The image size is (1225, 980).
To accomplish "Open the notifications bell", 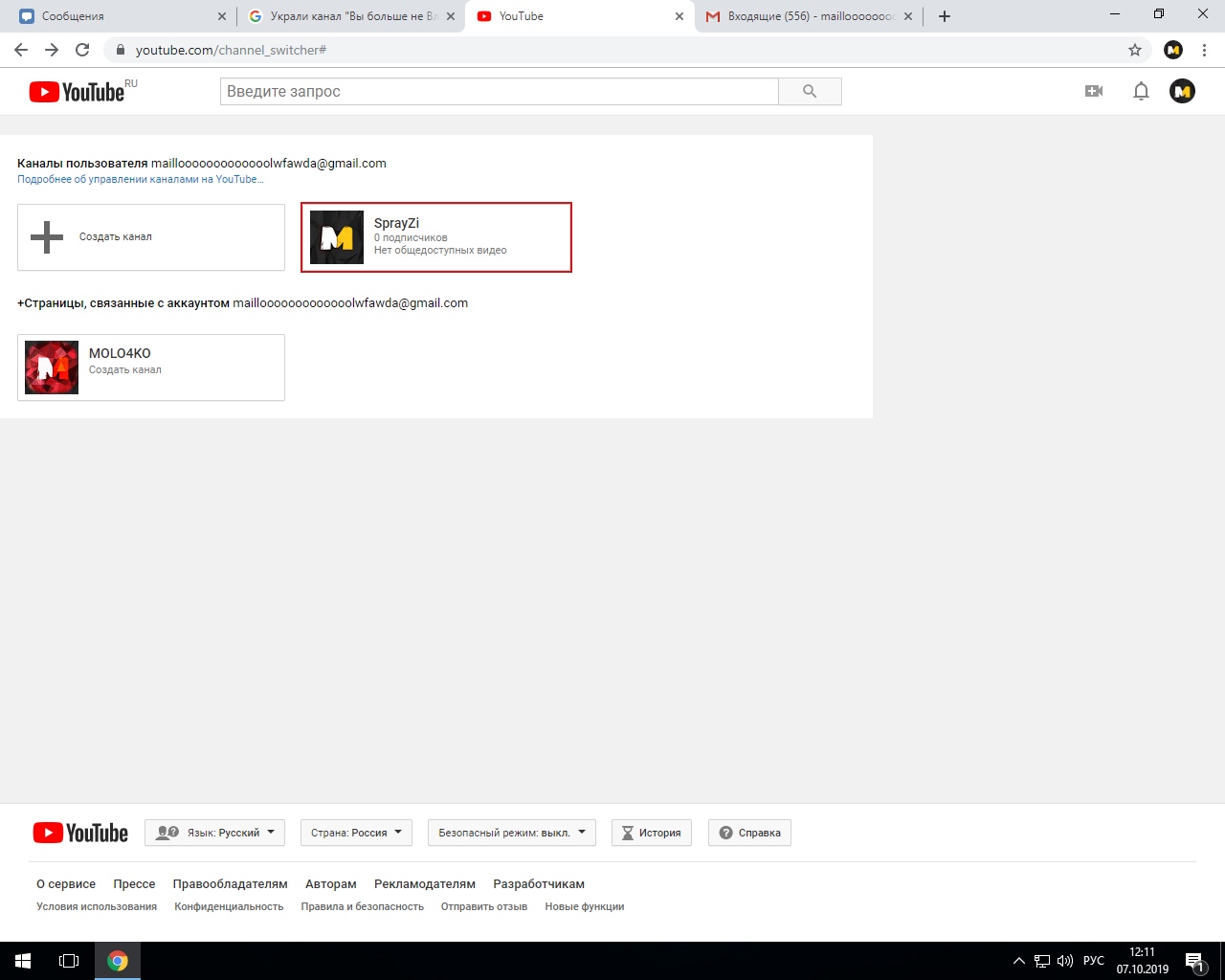I will 1141,91.
